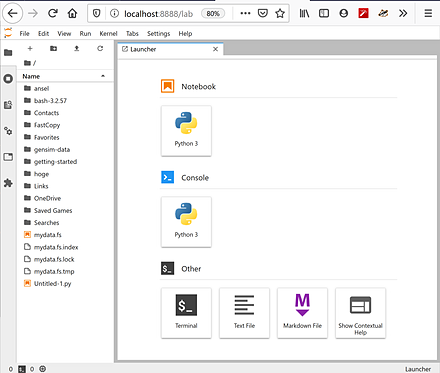Bookmark this page with star icon
This screenshot has width=440, height=373.
tap(280, 13)
